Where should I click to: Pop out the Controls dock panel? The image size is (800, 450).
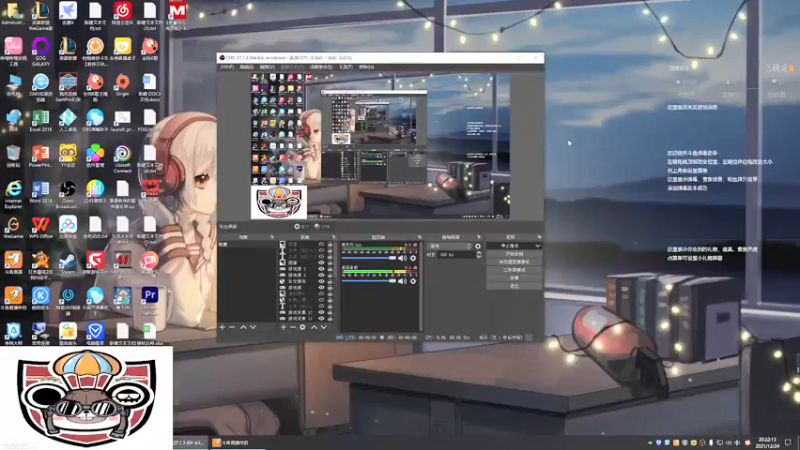(539, 237)
